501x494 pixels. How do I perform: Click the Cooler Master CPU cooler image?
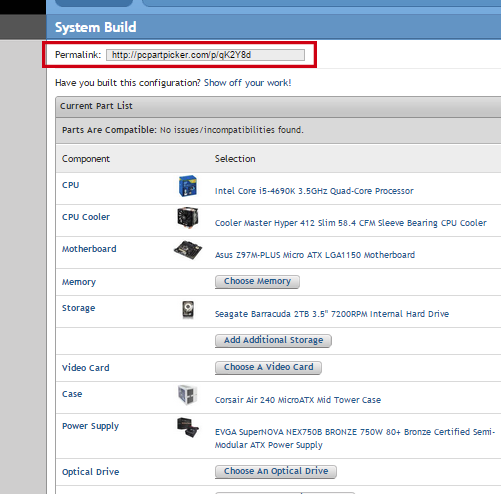click(188, 218)
